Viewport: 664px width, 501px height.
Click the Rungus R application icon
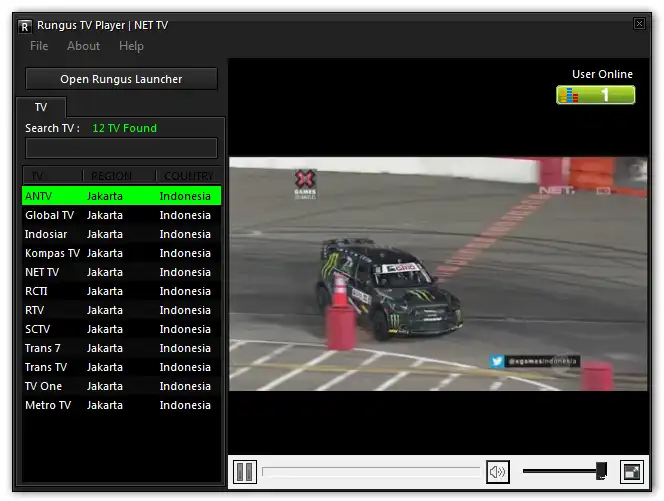click(25, 26)
